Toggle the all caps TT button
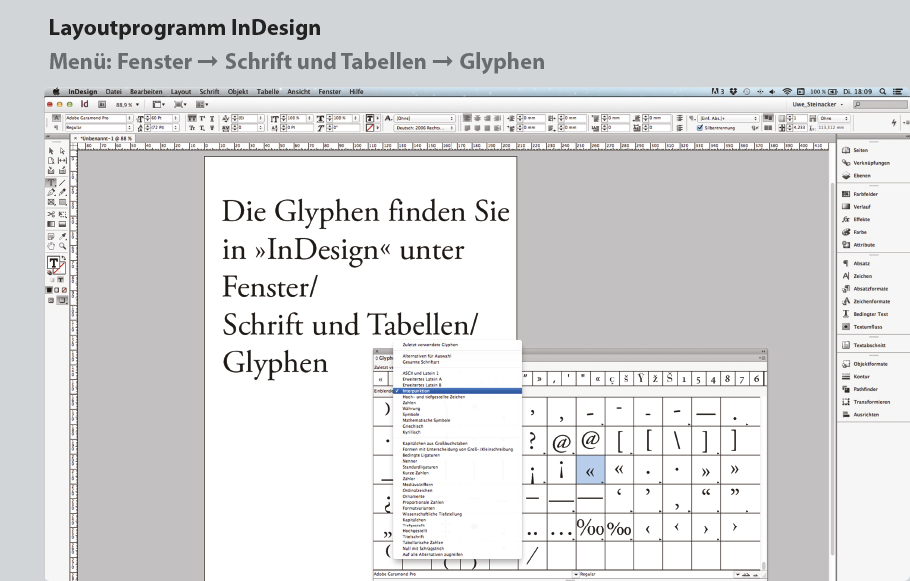This screenshot has height=581, width=910. 192,118
